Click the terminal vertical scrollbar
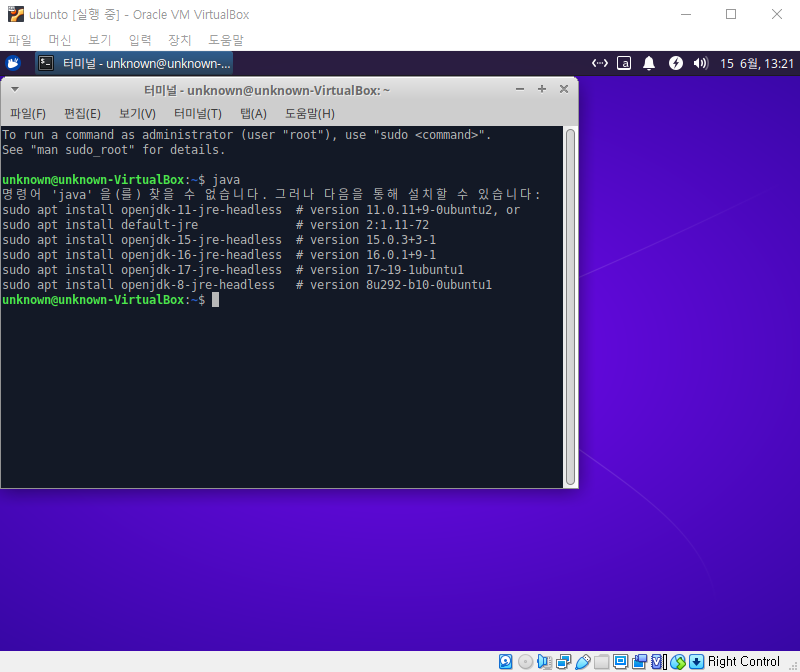The width and height of the screenshot is (800, 672). point(570,307)
